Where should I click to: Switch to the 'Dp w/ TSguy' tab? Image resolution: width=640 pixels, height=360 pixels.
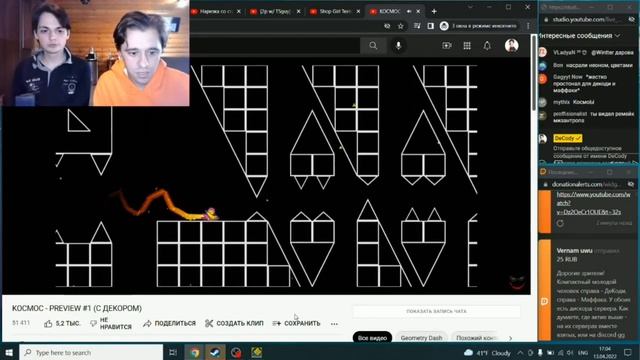click(276, 11)
